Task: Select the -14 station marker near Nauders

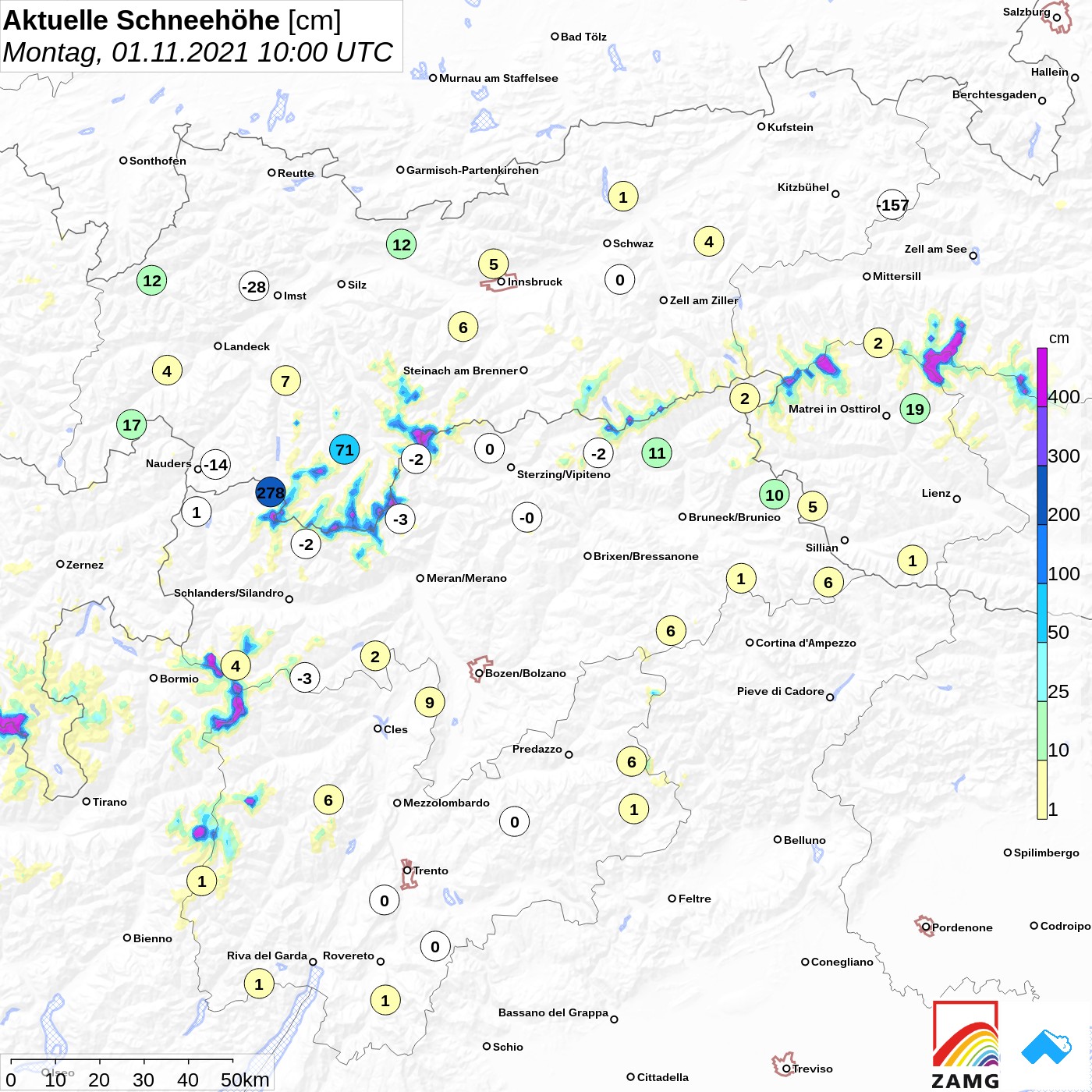Action: (216, 465)
